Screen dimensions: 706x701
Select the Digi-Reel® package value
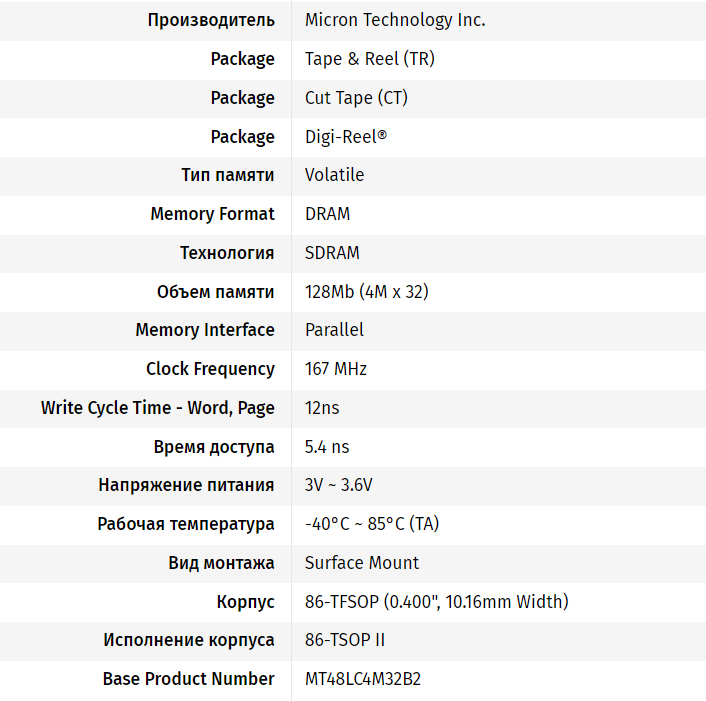point(345,137)
